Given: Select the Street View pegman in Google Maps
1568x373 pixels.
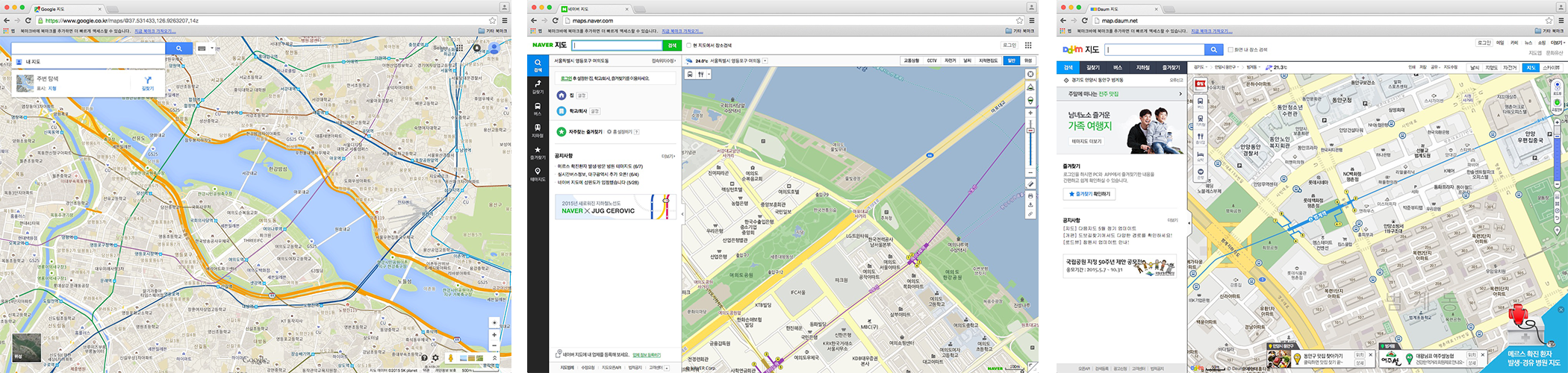Looking at the screenshot, I should (x=451, y=358).
